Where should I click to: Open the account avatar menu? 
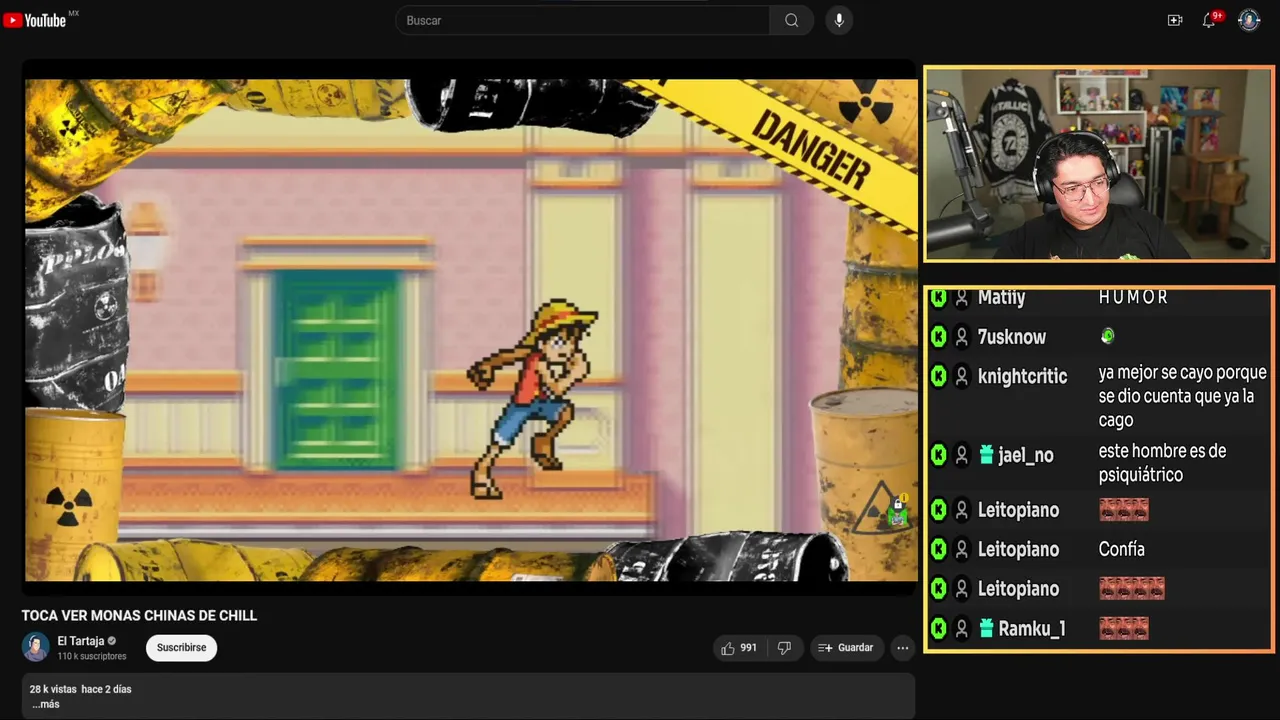pyautogui.click(x=1249, y=20)
